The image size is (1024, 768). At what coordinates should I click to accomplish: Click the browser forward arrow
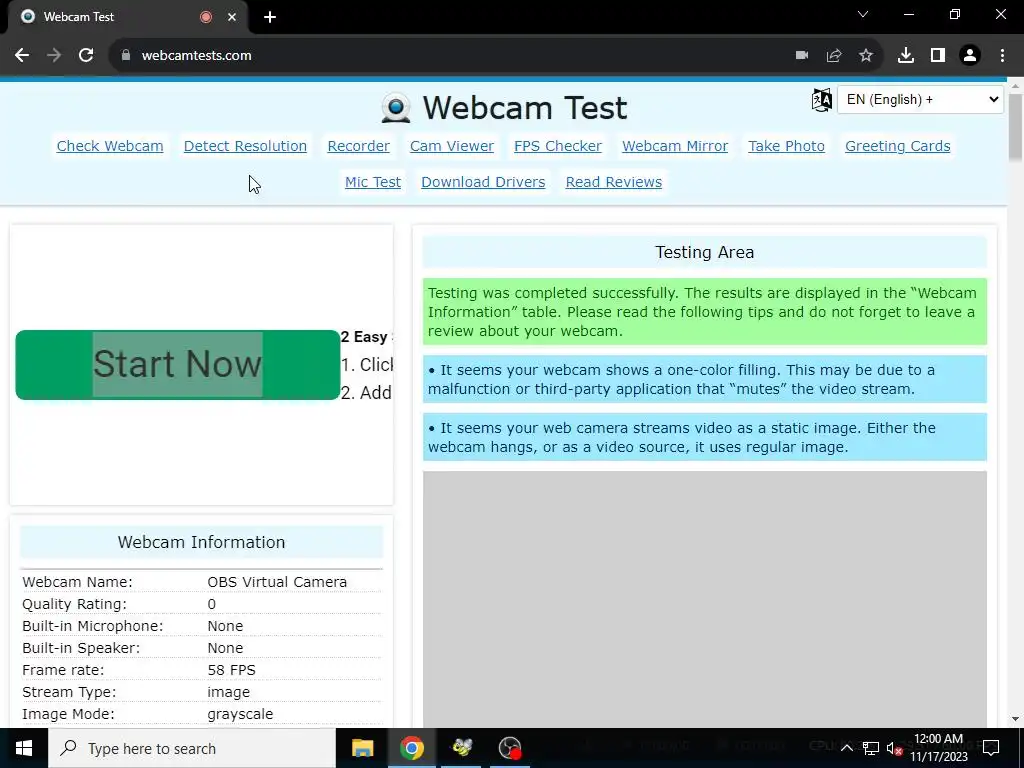click(x=54, y=56)
